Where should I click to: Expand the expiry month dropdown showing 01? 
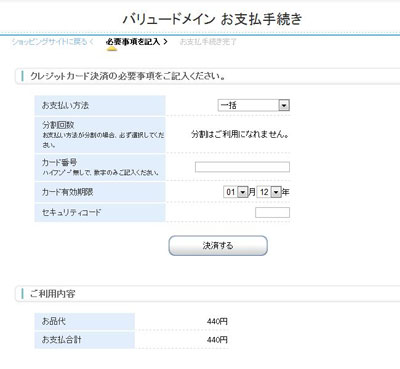(236, 192)
